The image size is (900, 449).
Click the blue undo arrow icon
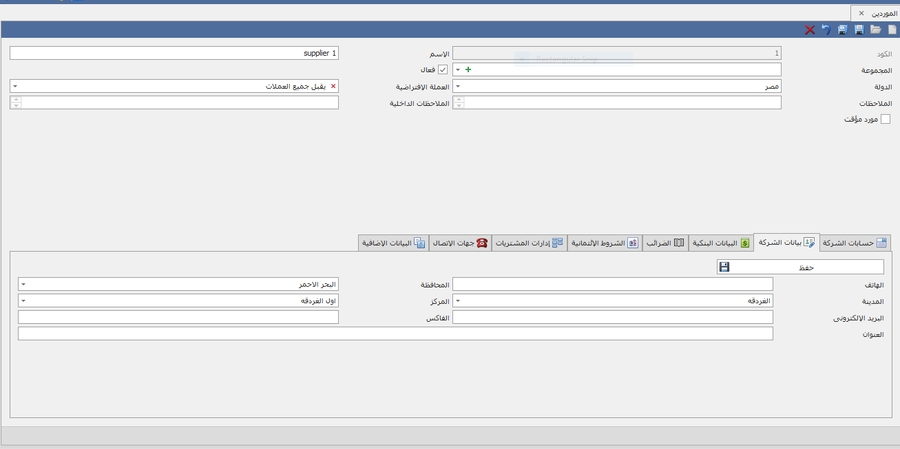point(826,30)
